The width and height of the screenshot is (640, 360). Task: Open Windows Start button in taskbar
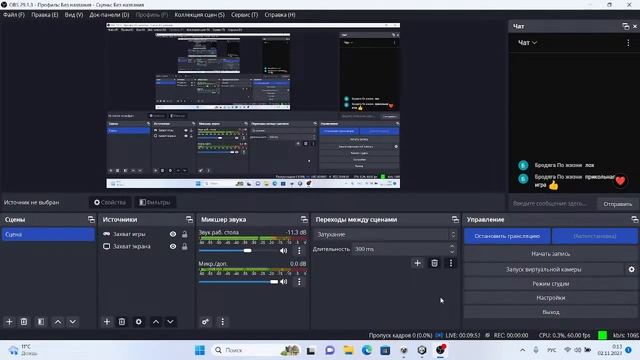click(200, 350)
